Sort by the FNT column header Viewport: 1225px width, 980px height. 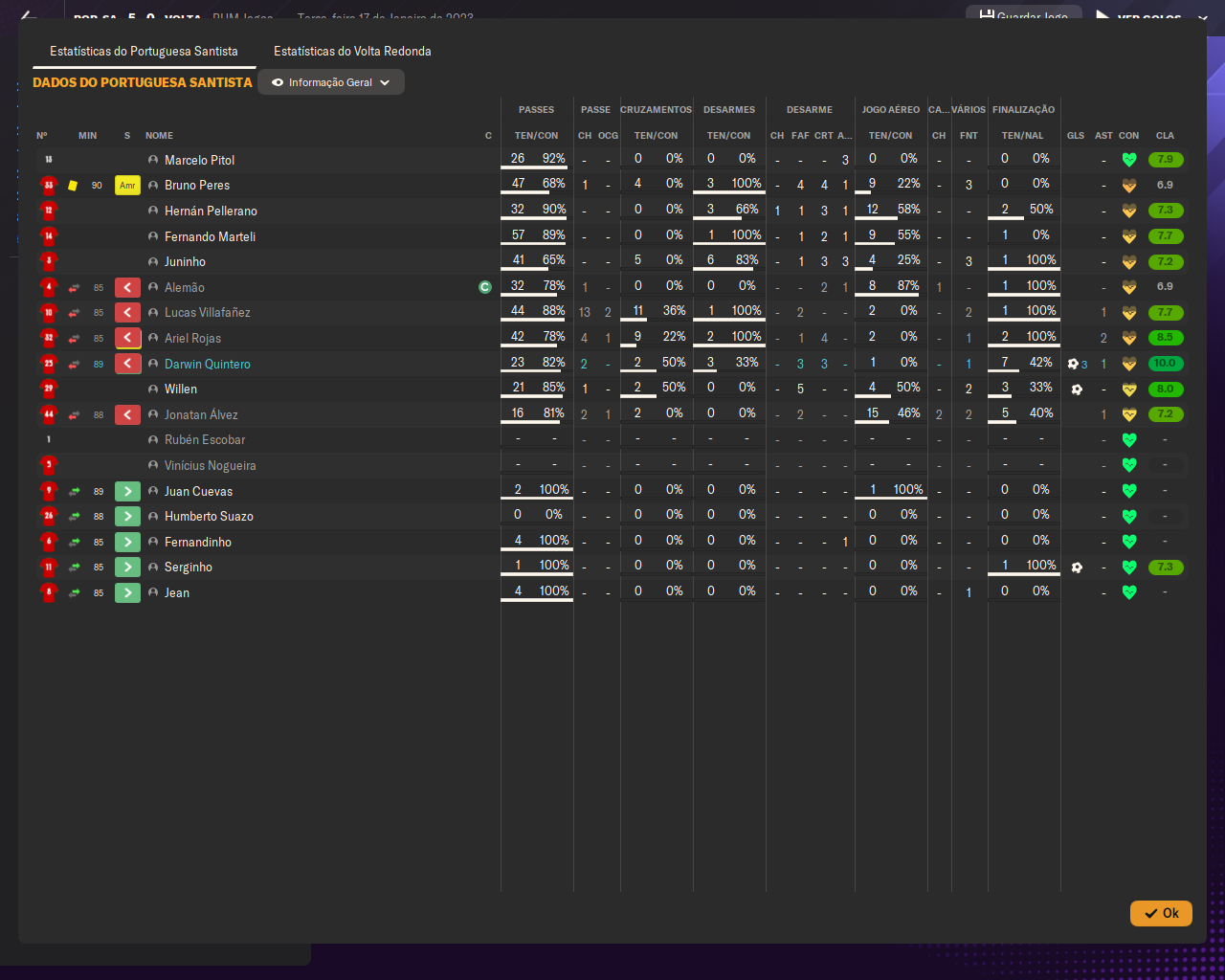[969, 136]
